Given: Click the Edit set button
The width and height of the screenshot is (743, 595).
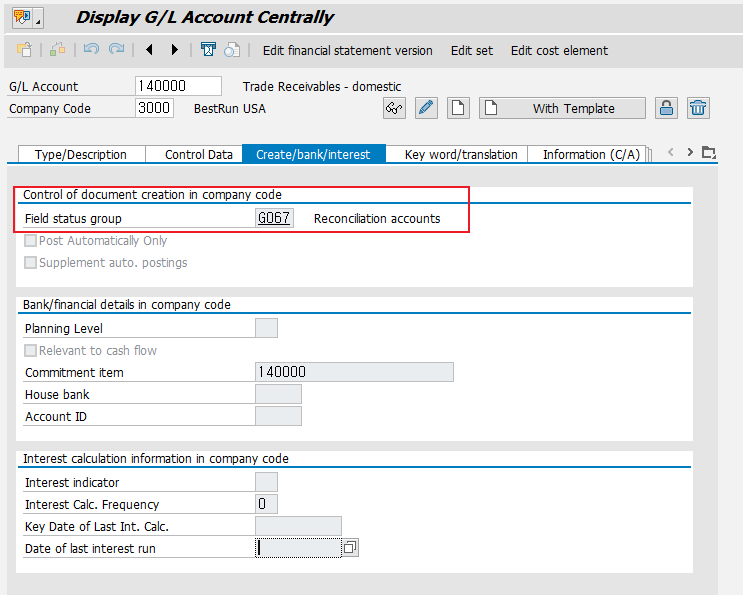Looking at the screenshot, I should (x=471, y=50).
